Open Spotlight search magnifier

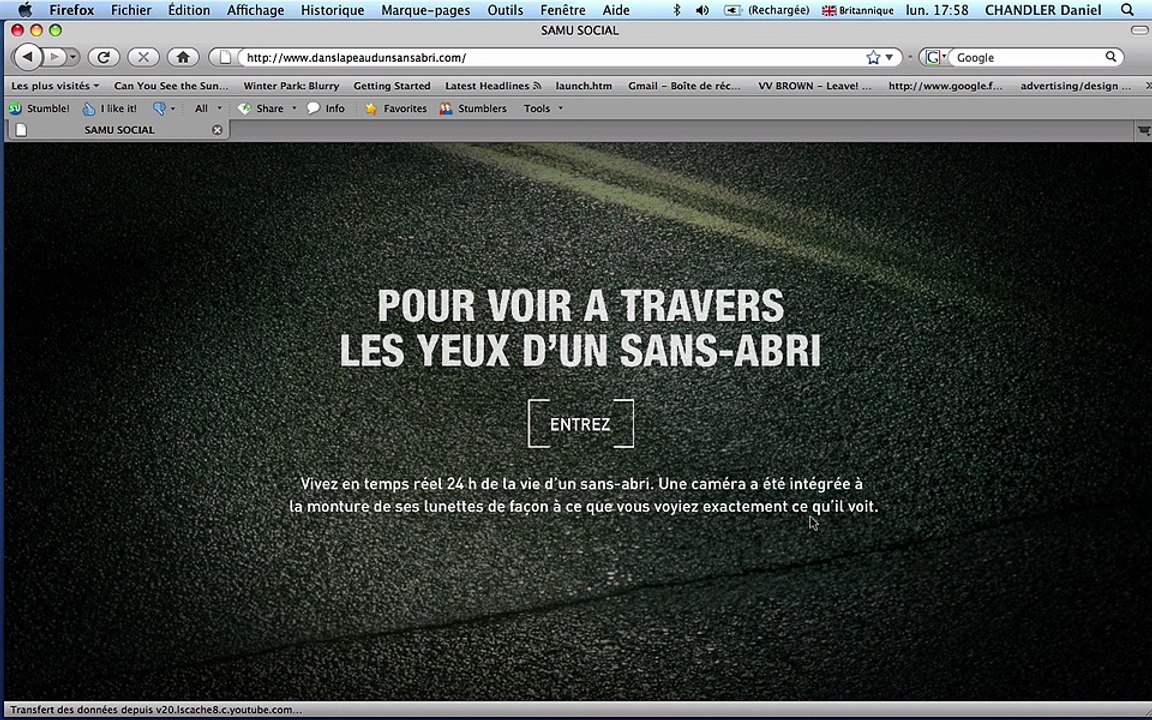click(x=1127, y=10)
